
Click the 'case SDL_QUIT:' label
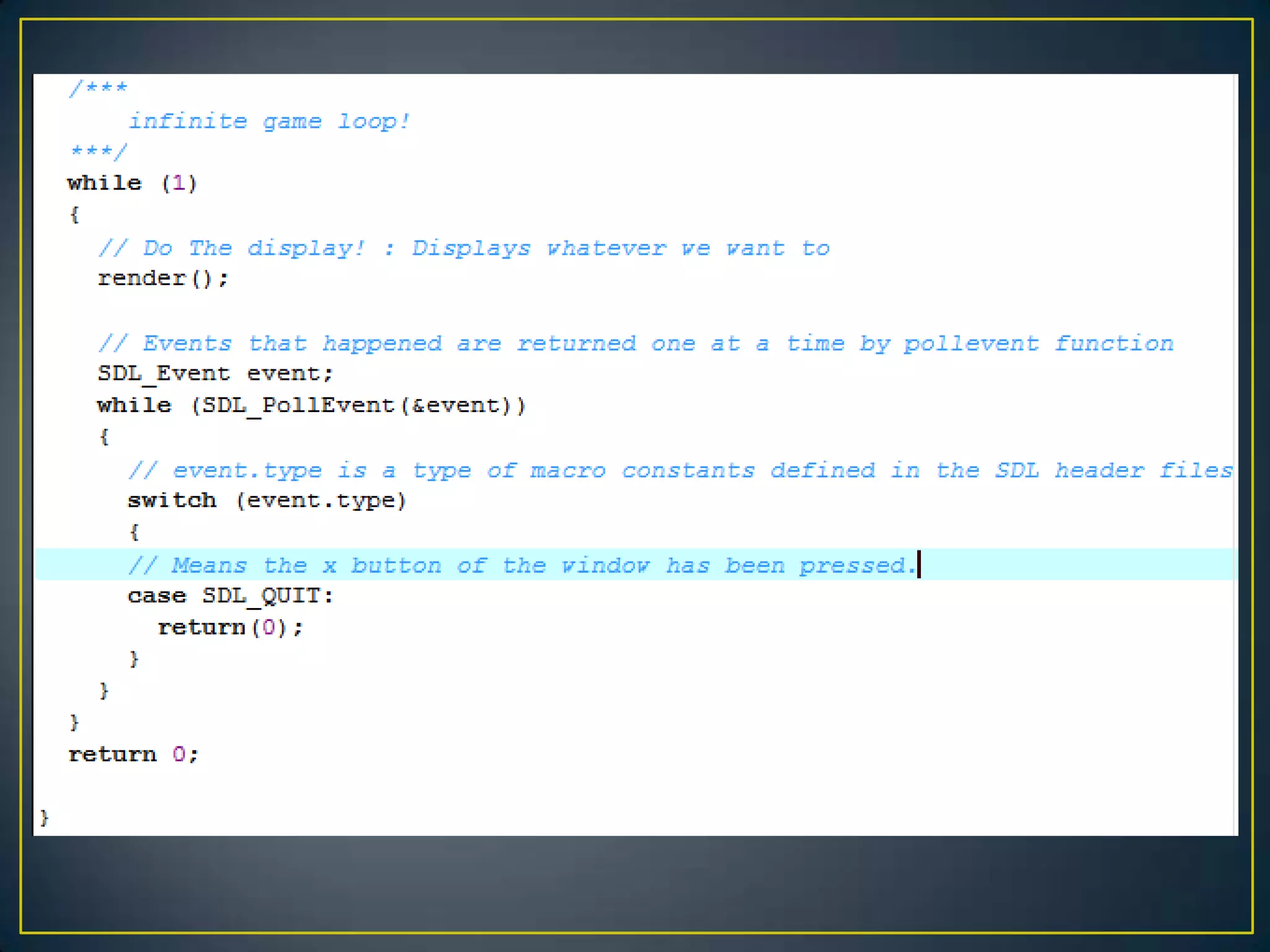pyautogui.click(x=230, y=596)
